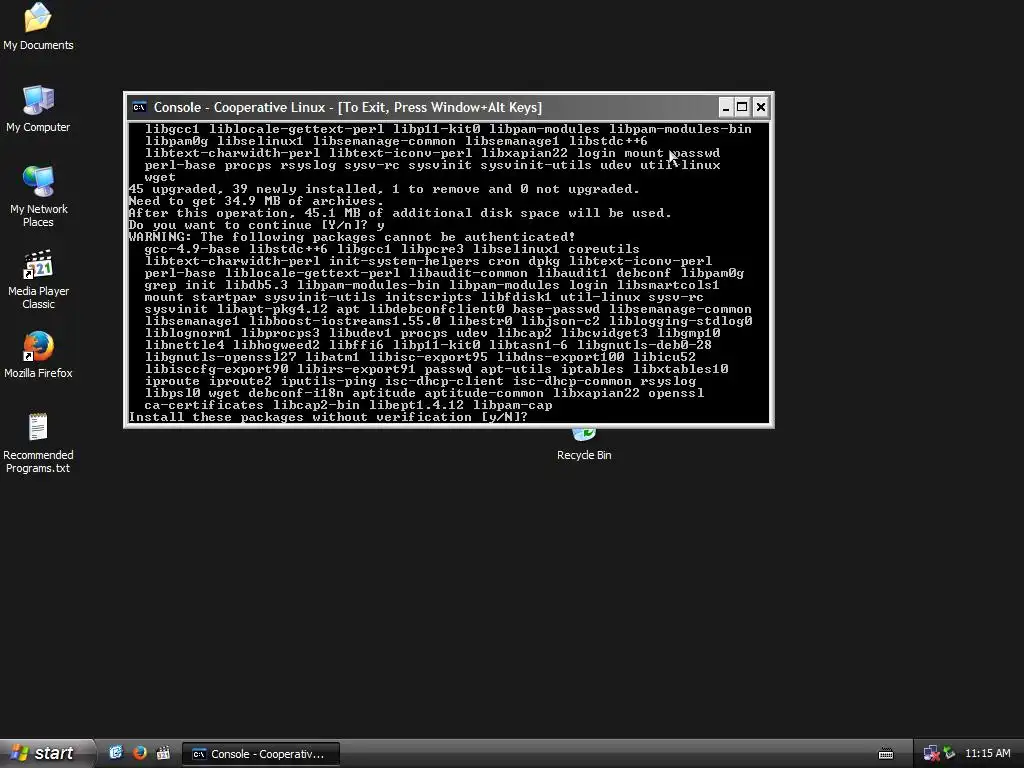Click the keyboard icon in the taskbar
This screenshot has height=768, width=1024.
pyautogui.click(x=886, y=754)
